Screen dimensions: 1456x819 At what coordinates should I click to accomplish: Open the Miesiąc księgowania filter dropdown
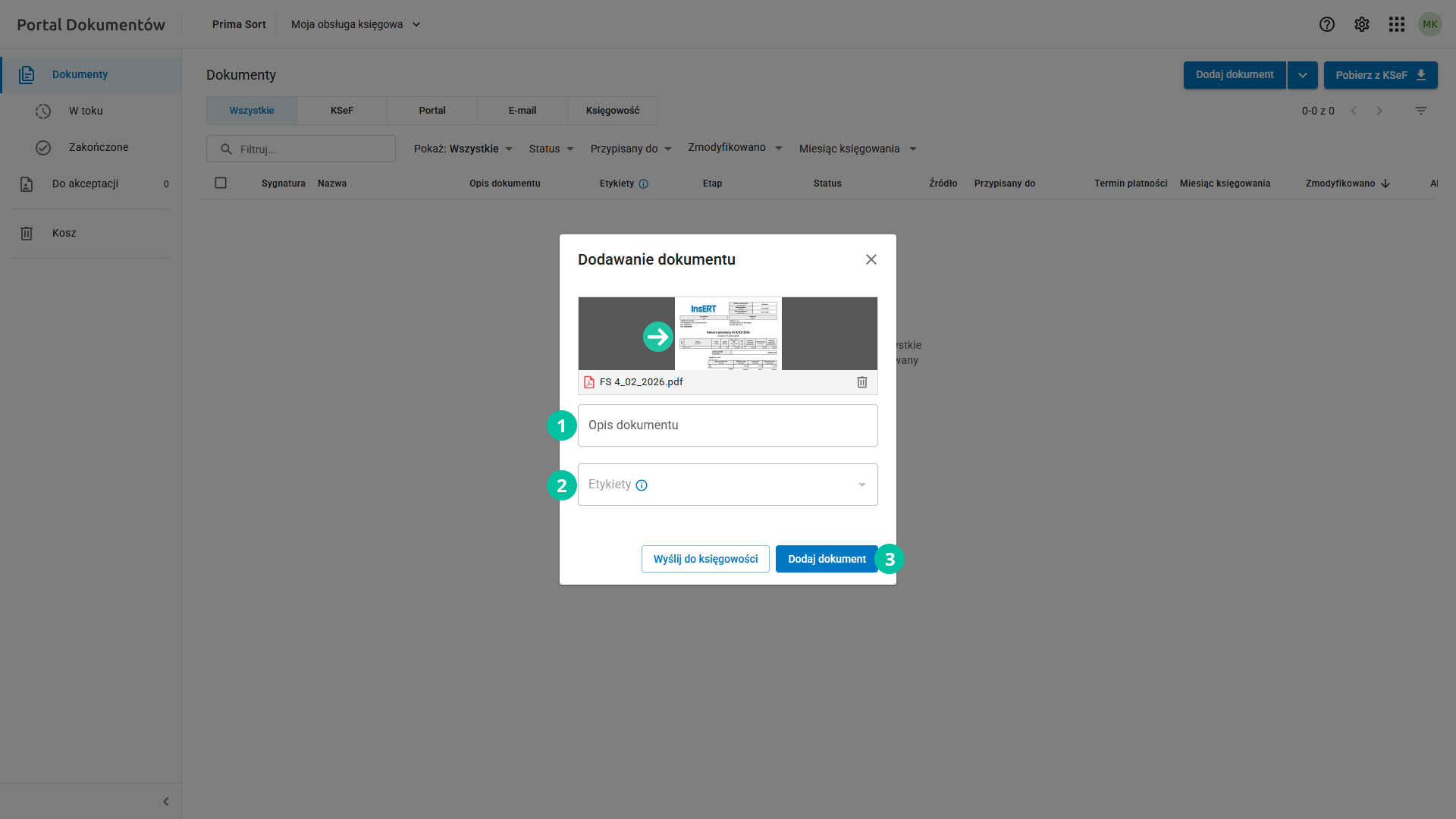point(858,149)
